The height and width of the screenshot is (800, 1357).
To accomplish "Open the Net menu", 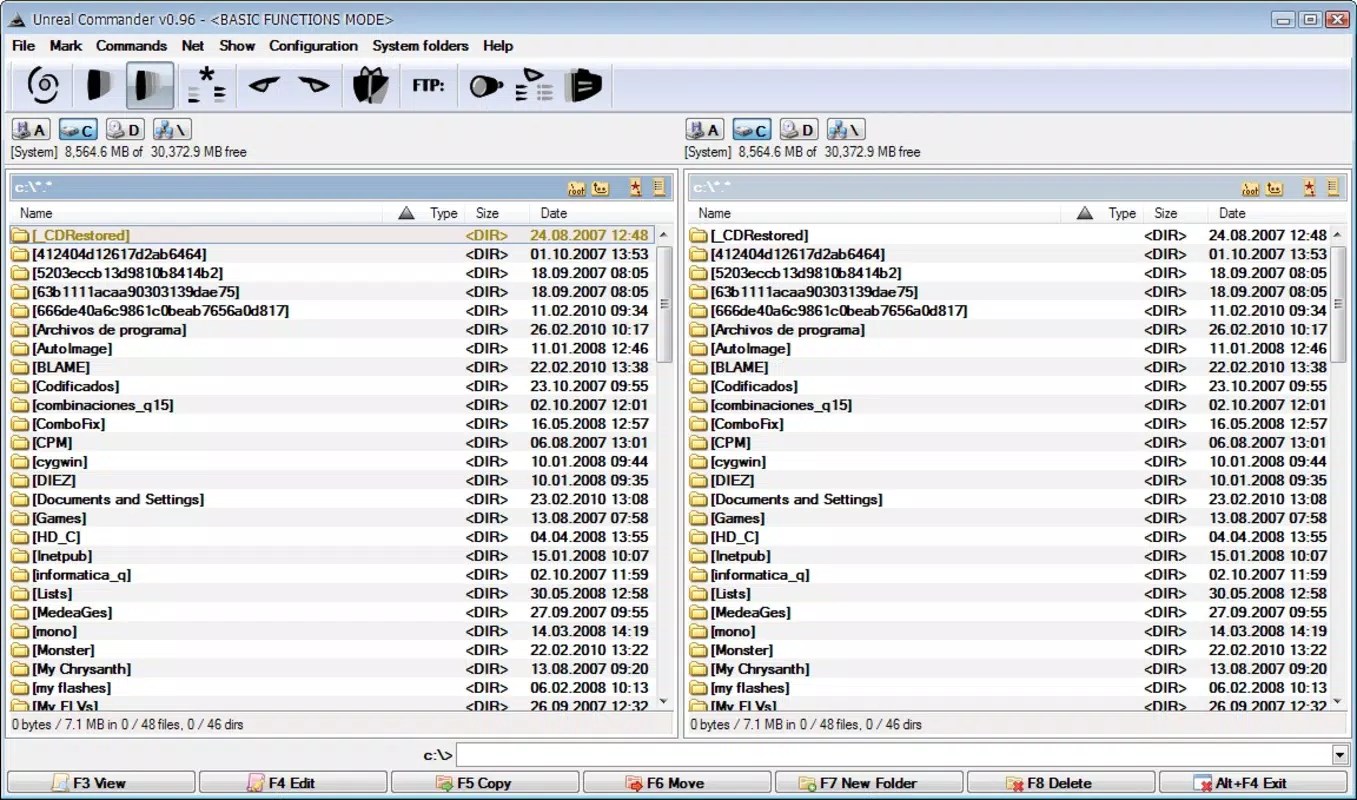I will point(193,46).
